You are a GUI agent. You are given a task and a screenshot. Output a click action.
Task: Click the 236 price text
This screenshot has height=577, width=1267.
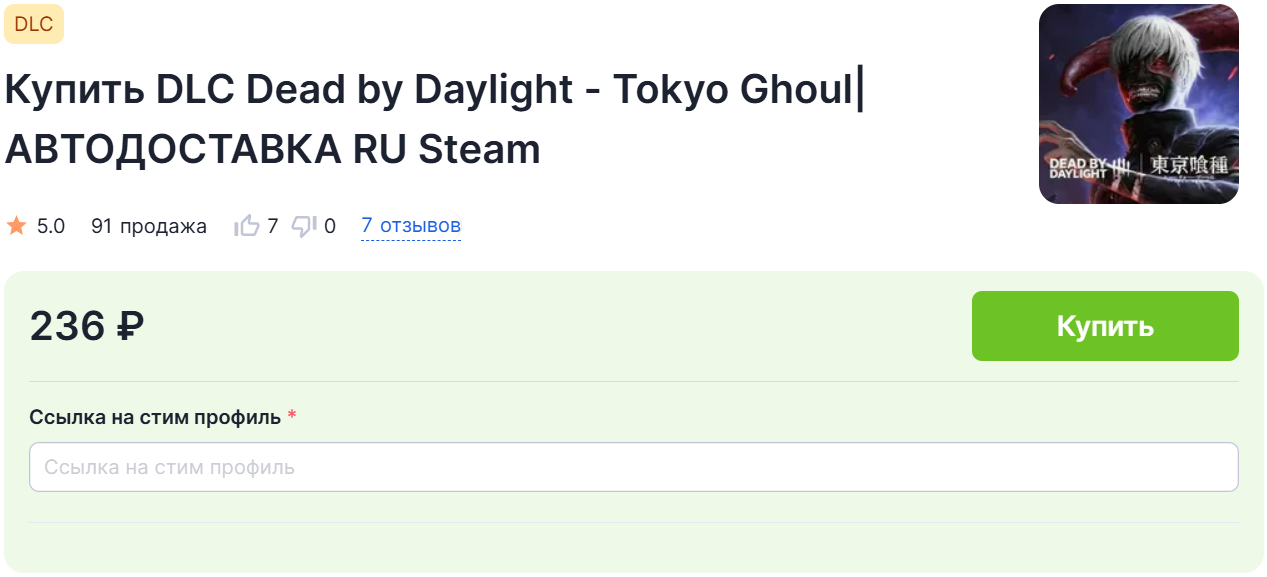(67, 326)
